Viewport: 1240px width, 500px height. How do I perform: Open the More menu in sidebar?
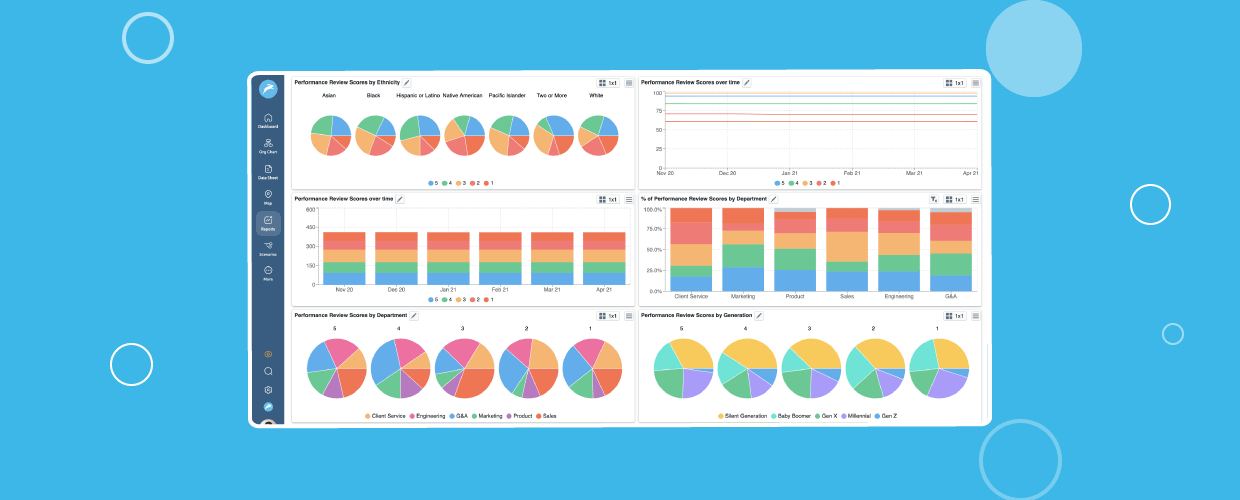click(268, 273)
